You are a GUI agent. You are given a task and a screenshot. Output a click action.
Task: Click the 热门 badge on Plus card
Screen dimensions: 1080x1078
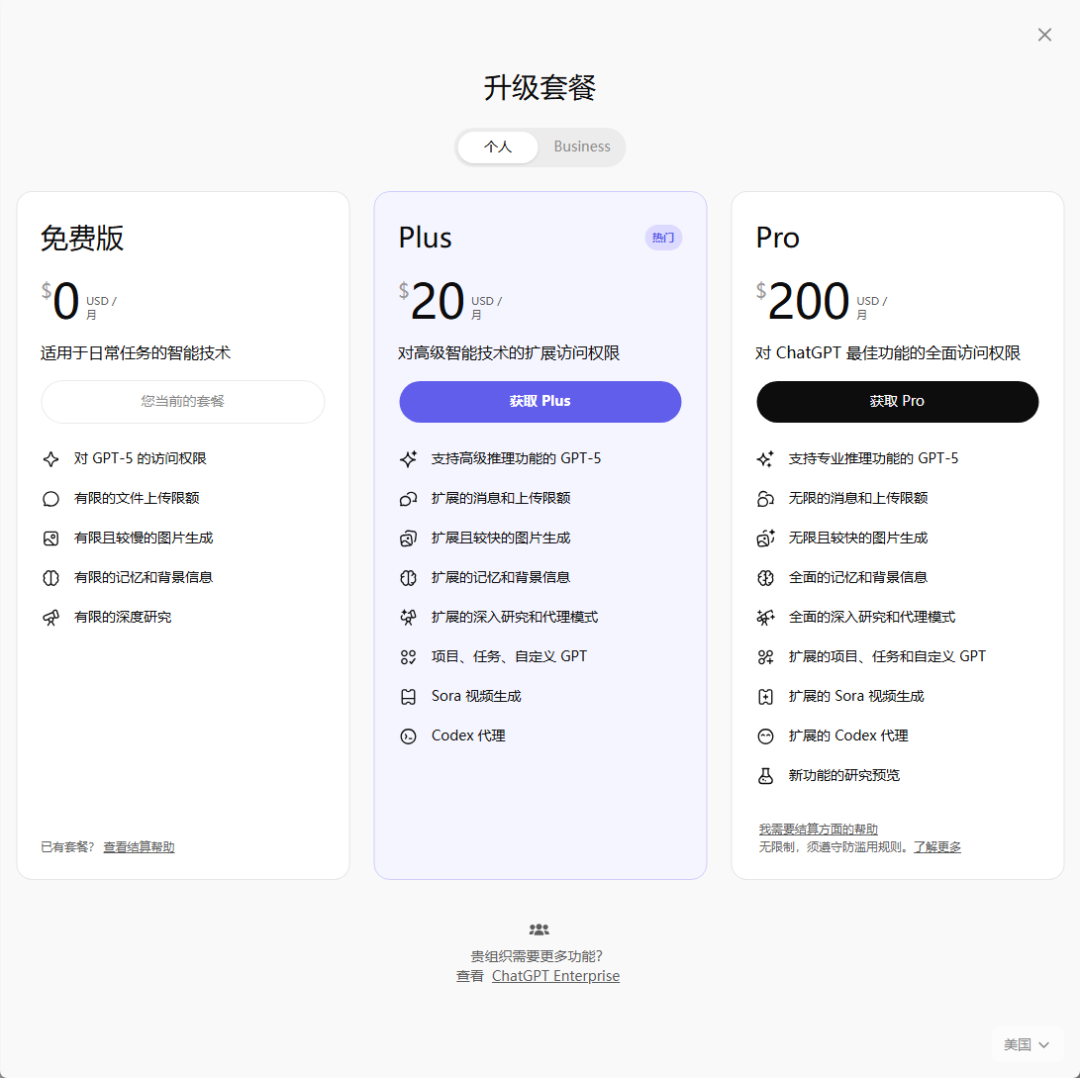pos(663,238)
